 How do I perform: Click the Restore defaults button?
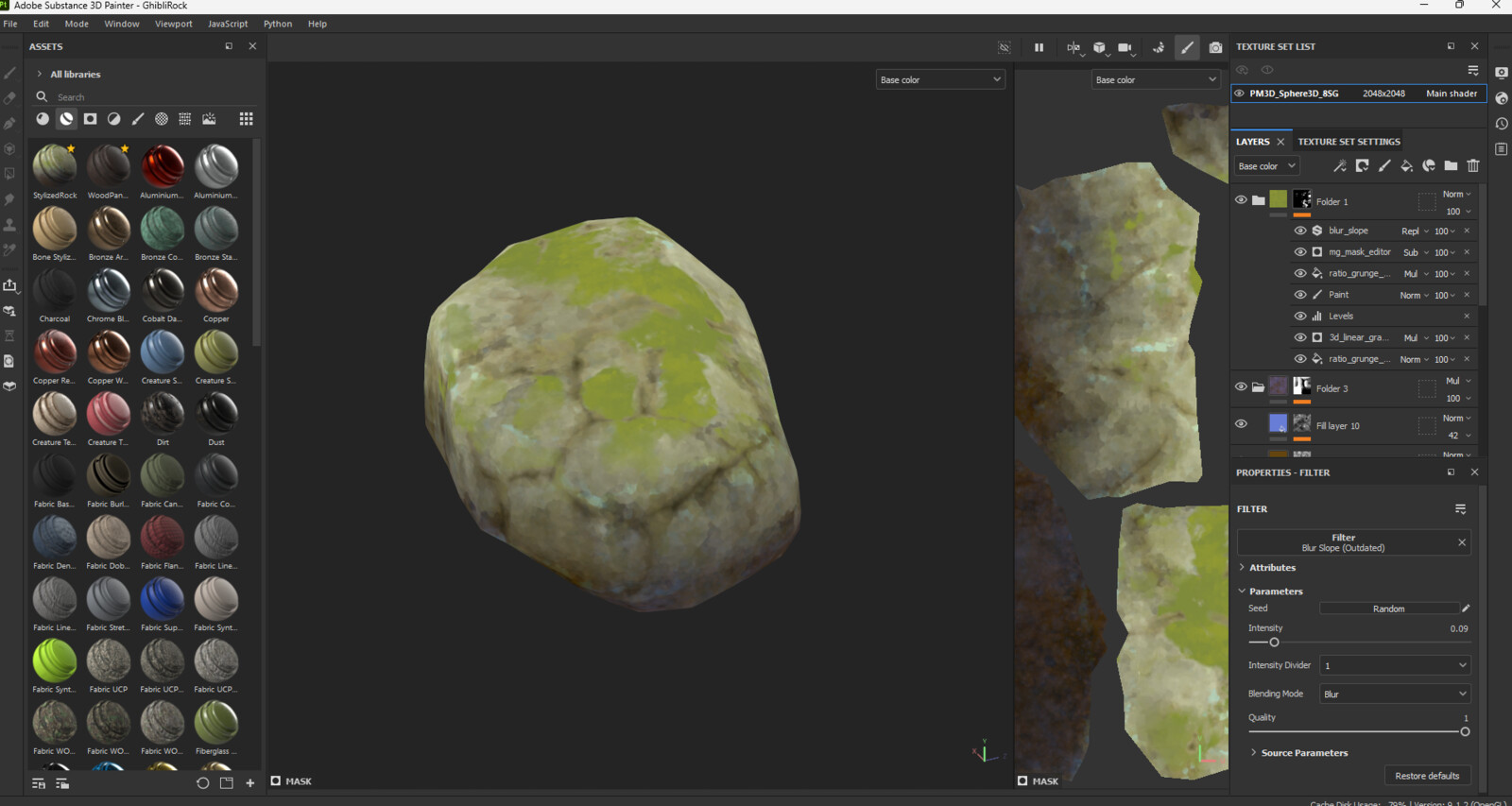coord(1426,776)
